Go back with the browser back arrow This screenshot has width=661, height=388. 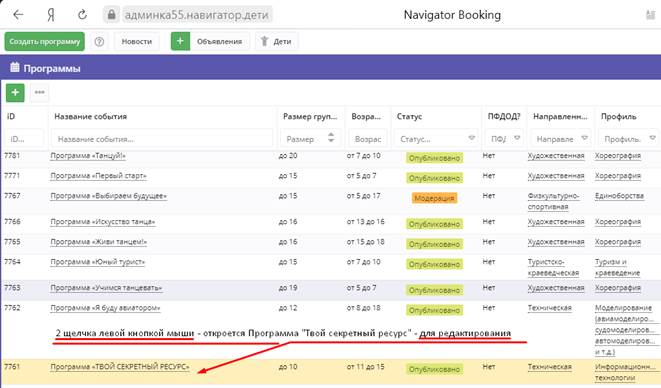(18, 15)
